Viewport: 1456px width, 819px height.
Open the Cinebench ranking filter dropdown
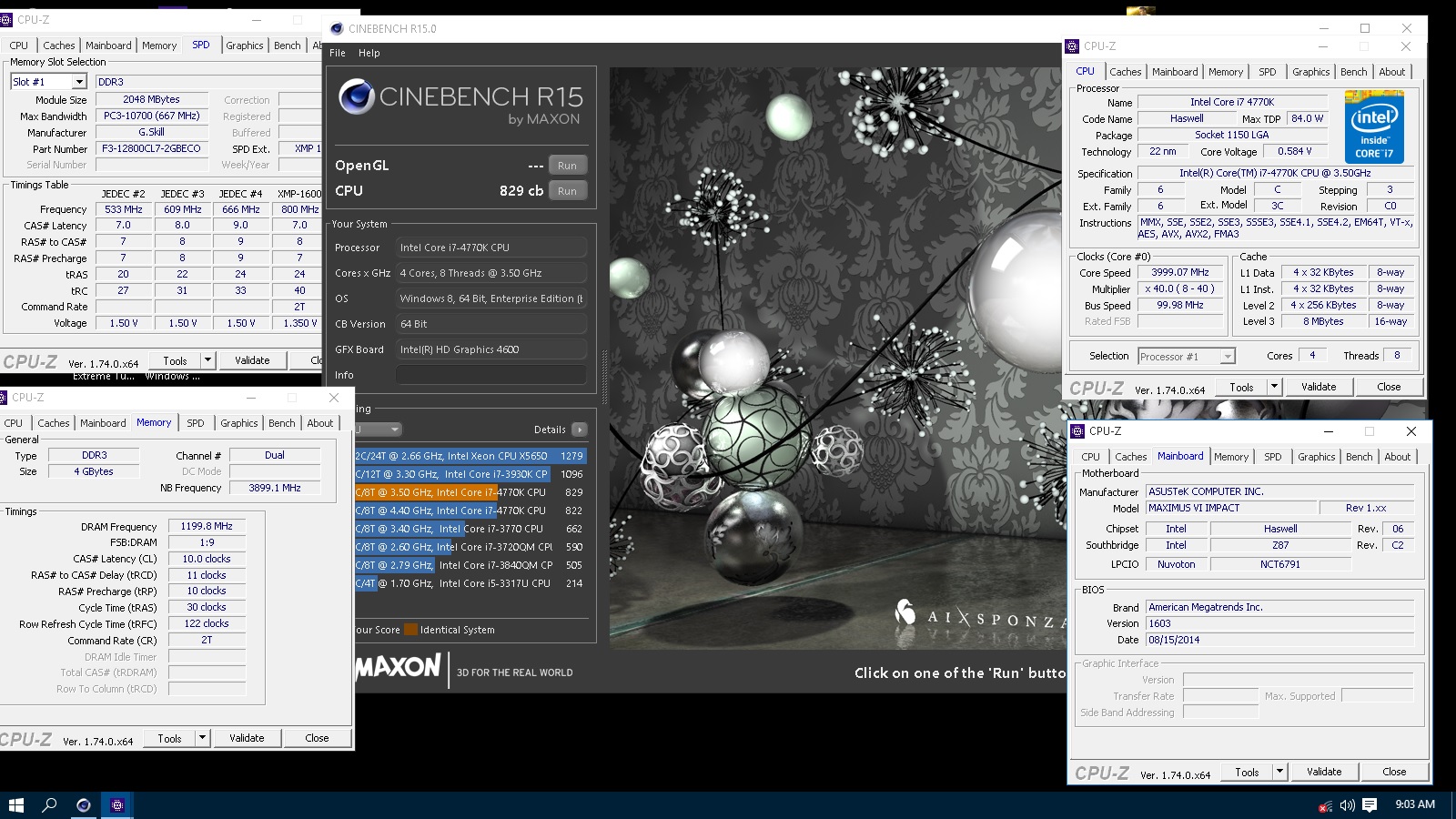[x=379, y=430]
